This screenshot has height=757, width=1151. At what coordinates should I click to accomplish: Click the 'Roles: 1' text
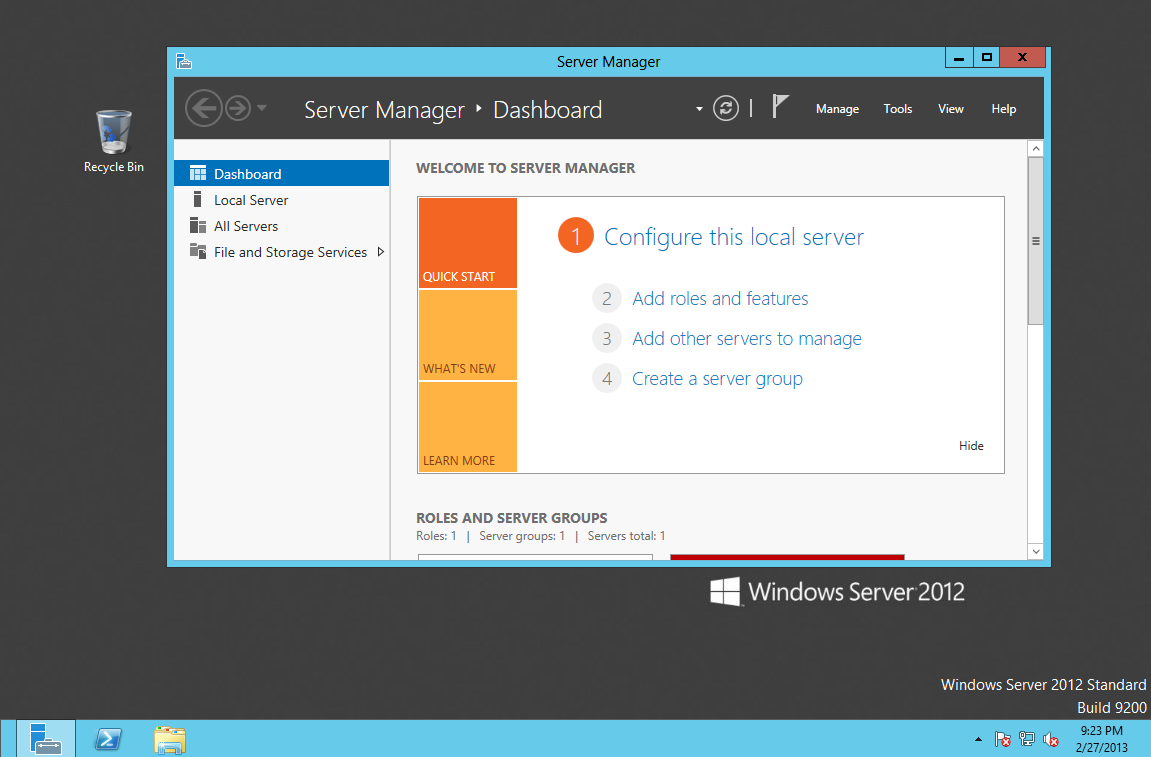tap(436, 536)
